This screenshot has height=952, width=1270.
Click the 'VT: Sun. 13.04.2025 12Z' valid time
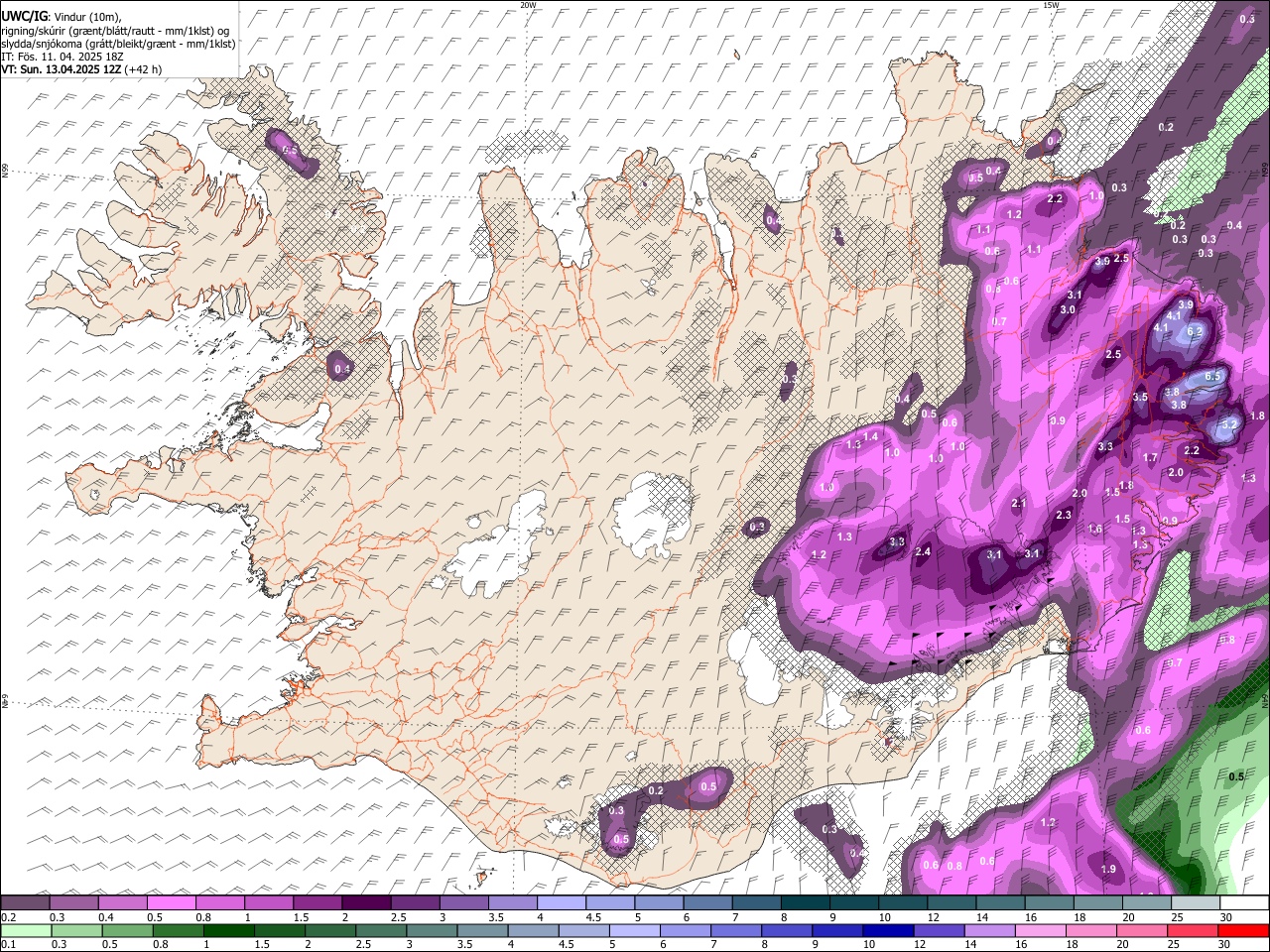click(x=61, y=69)
